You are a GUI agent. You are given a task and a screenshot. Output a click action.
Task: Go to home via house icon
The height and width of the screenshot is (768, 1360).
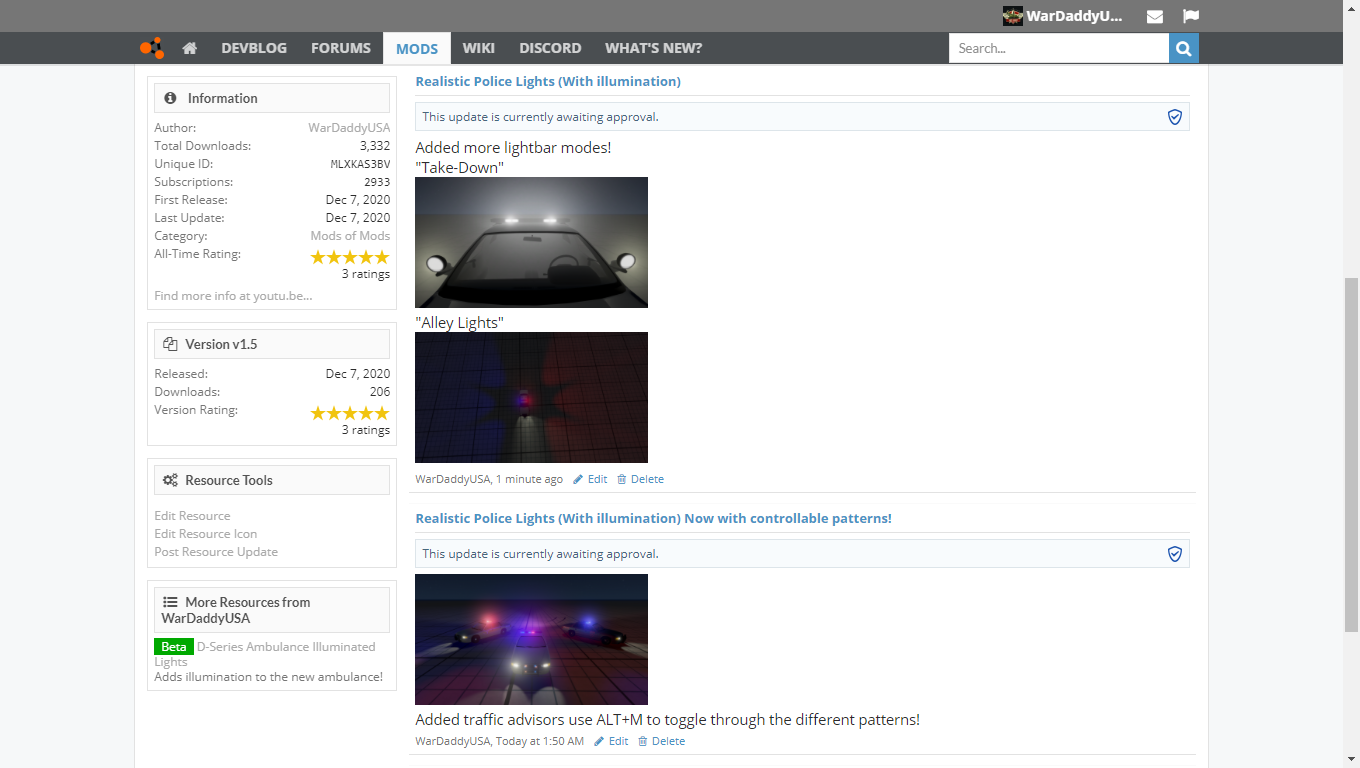(190, 48)
